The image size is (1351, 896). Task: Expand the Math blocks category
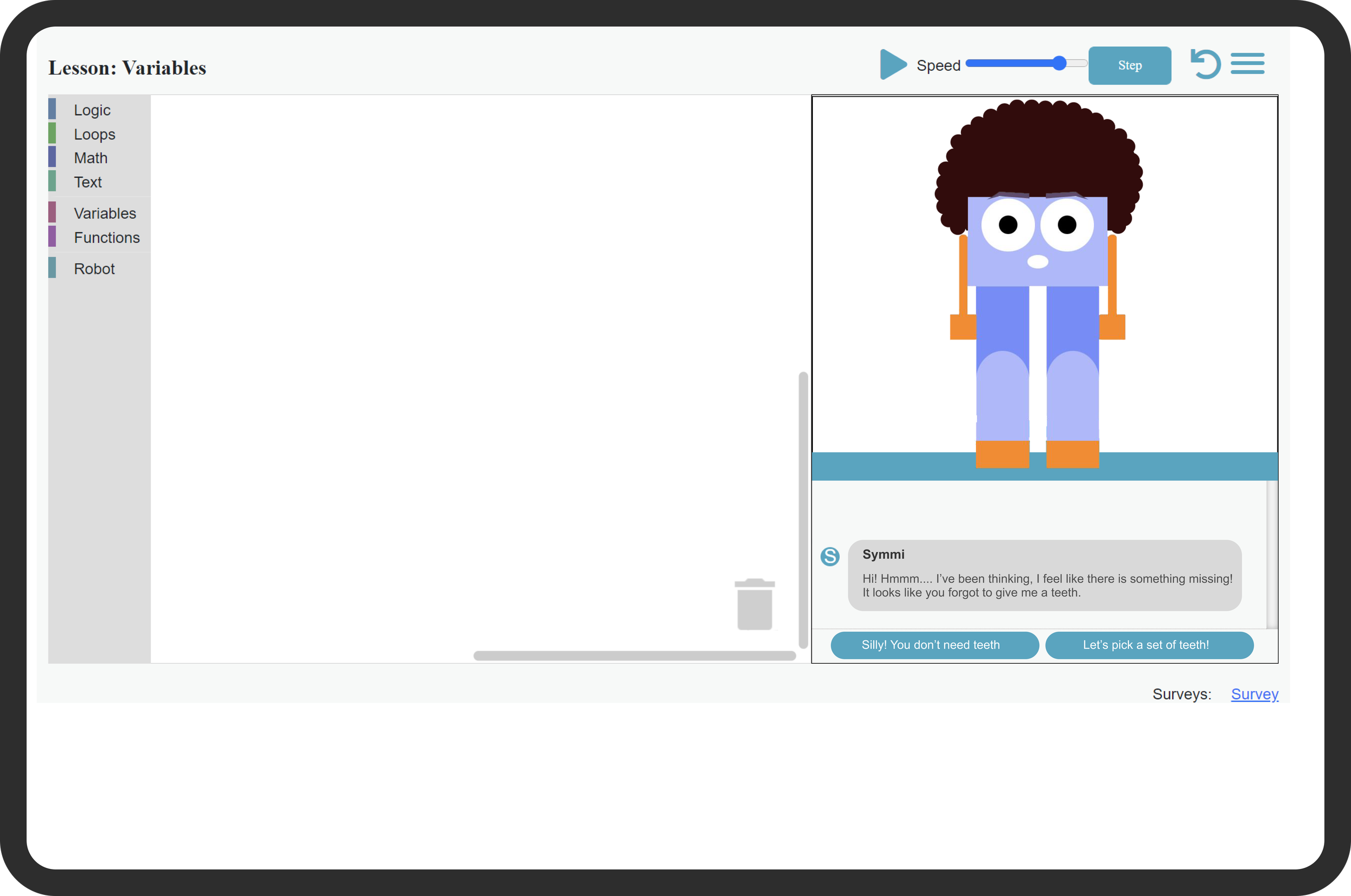click(x=90, y=158)
